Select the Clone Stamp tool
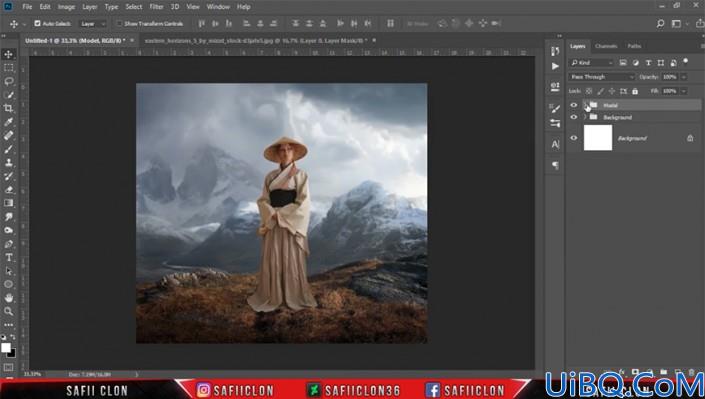The height and width of the screenshot is (399, 705). (x=9, y=162)
